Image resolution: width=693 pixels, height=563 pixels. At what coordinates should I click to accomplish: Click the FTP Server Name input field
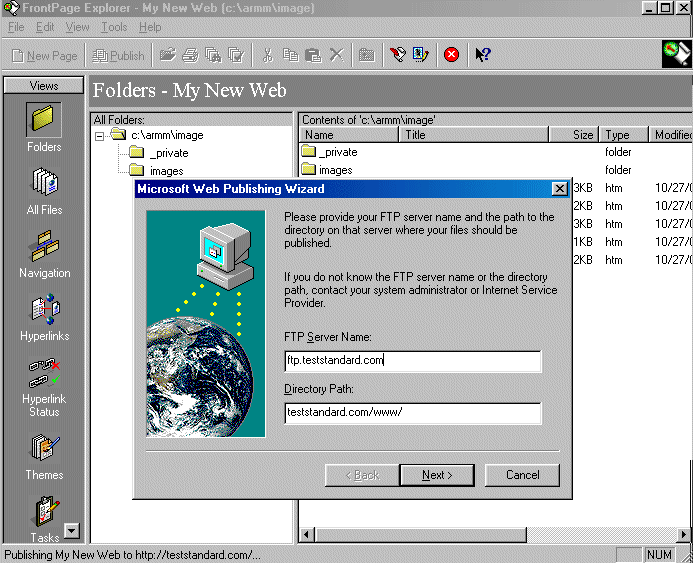[413, 361]
